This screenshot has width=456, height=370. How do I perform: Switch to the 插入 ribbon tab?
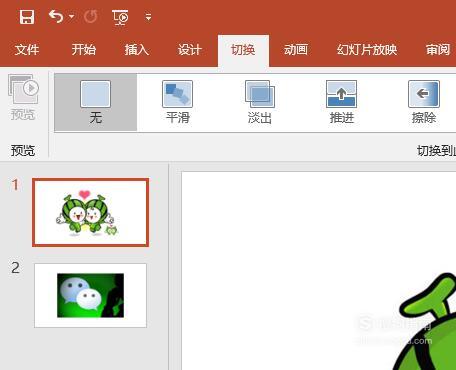137,50
